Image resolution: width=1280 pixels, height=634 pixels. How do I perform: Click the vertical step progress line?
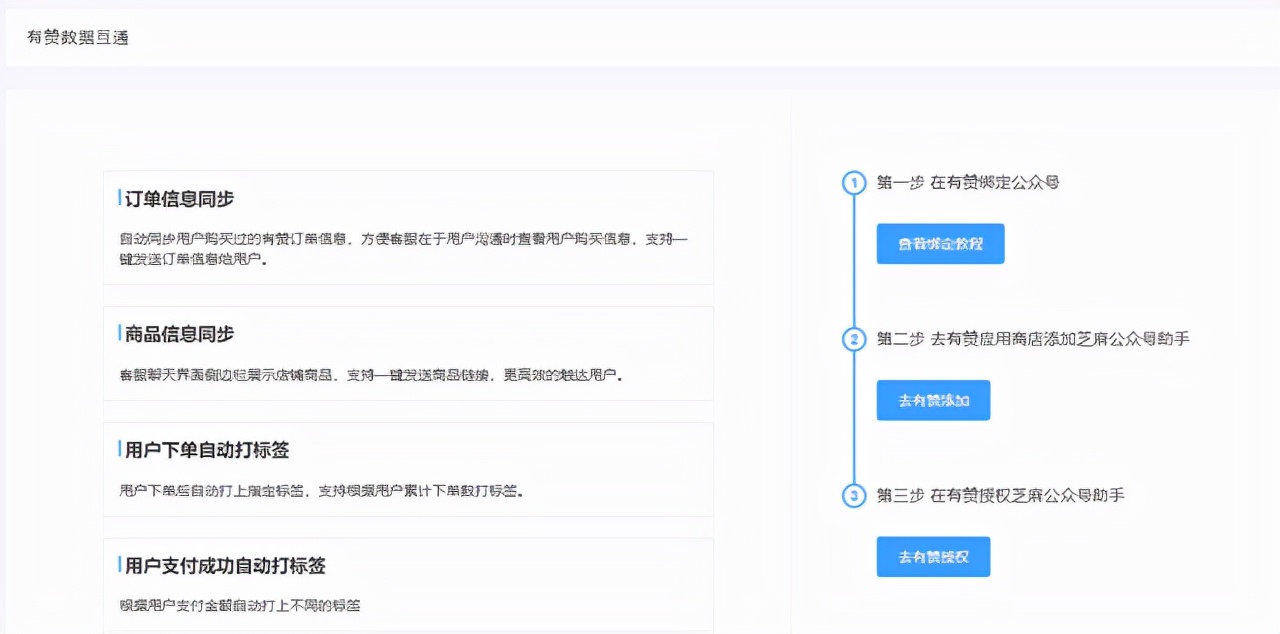853,270
